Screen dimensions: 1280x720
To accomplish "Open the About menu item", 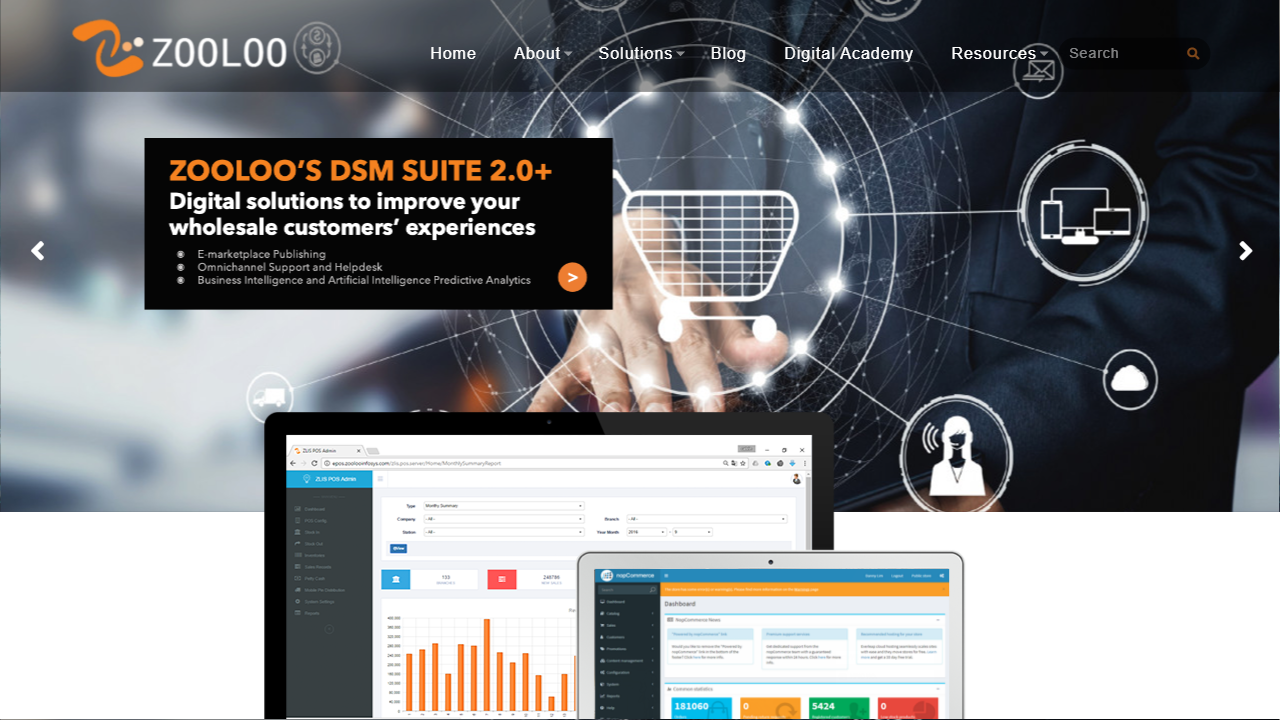I will click(537, 53).
